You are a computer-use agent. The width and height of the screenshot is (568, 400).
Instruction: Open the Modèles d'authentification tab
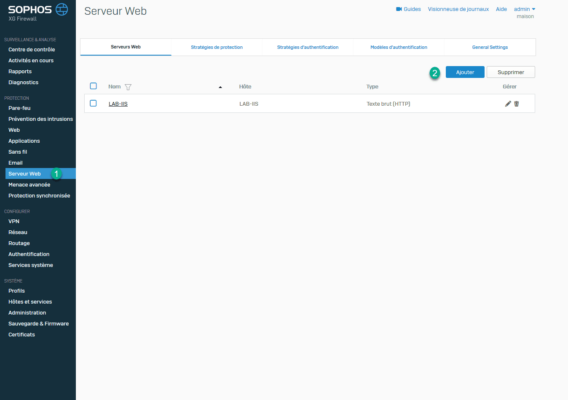(398, 47)
